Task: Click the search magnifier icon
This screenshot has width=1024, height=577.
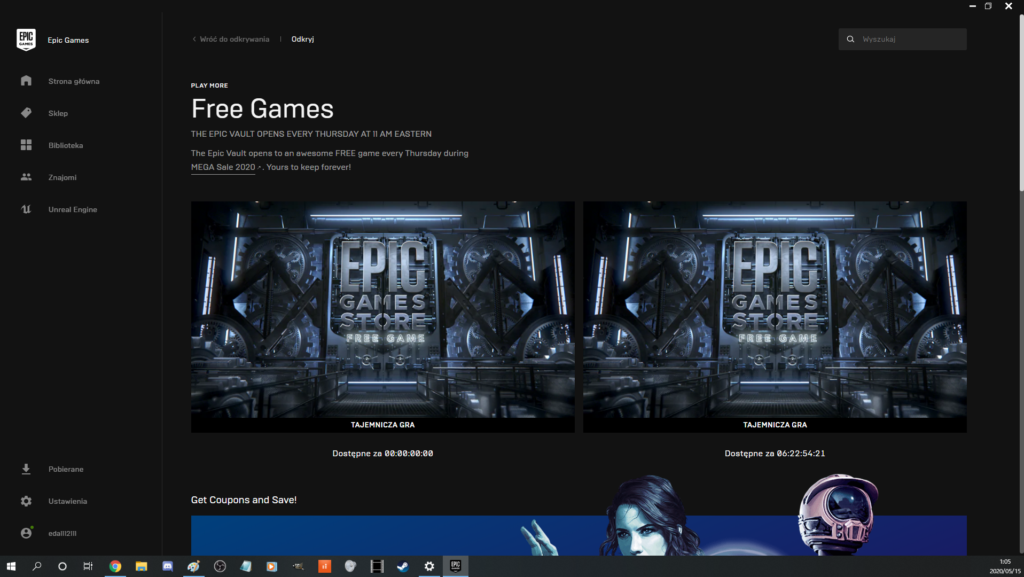Action: (x=850, y=39)
